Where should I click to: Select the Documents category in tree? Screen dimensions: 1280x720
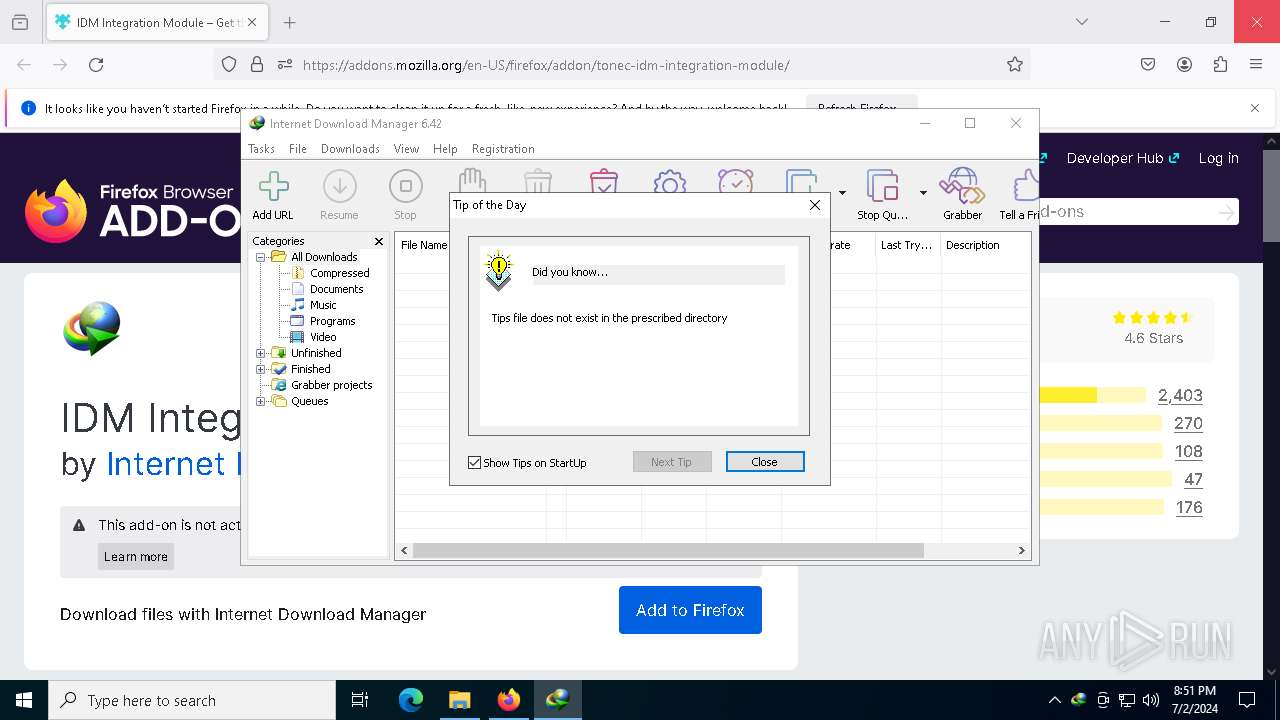coord(337,289)
